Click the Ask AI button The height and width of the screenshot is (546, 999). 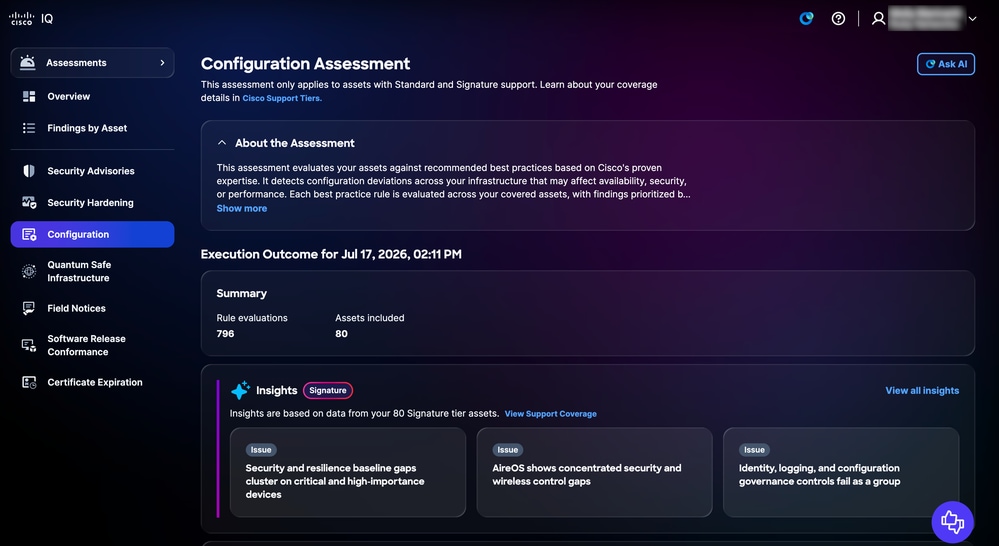pos(945,64)
